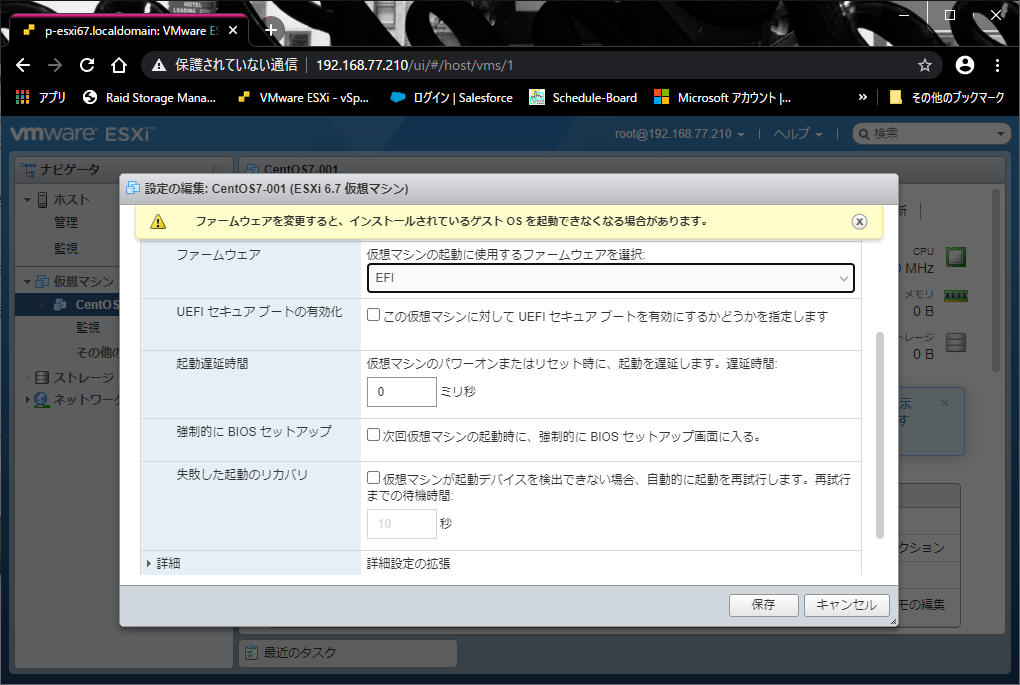Click the retry wait seconds field
Viewport: 1020px width, 685px height.
pos(401,524)
